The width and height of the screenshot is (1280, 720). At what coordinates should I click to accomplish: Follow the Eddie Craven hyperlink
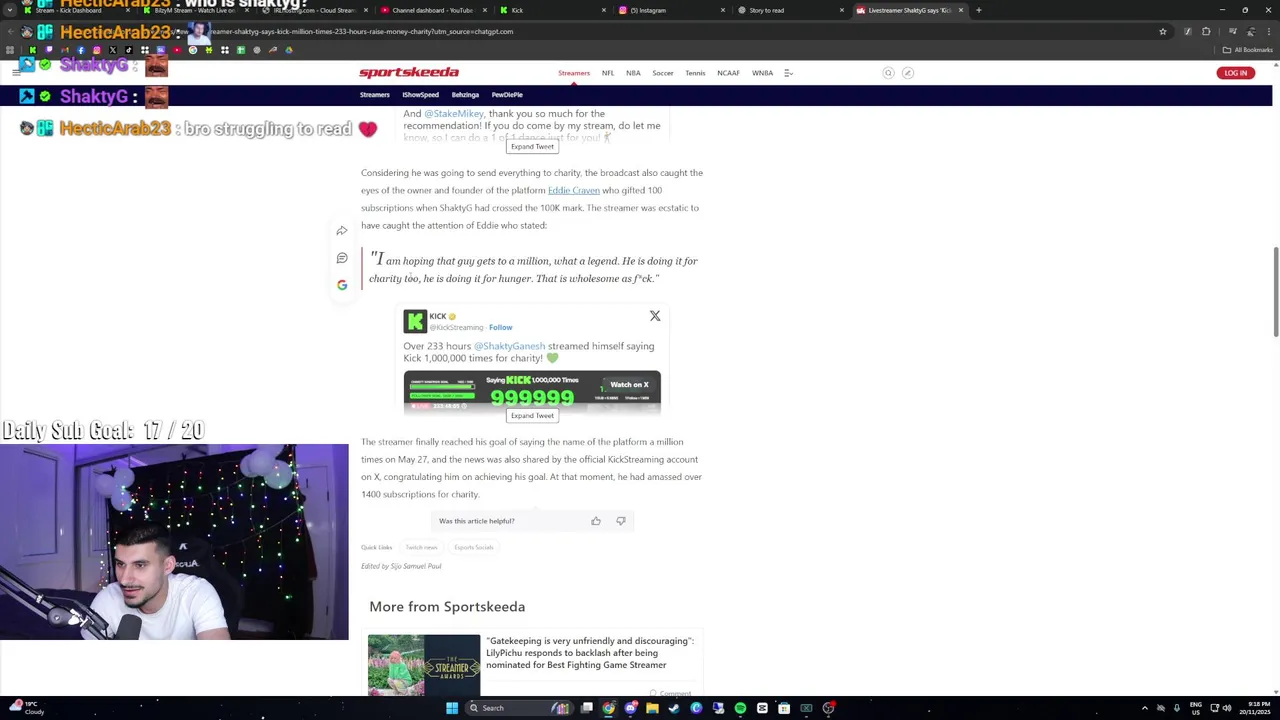click(574, 190)
